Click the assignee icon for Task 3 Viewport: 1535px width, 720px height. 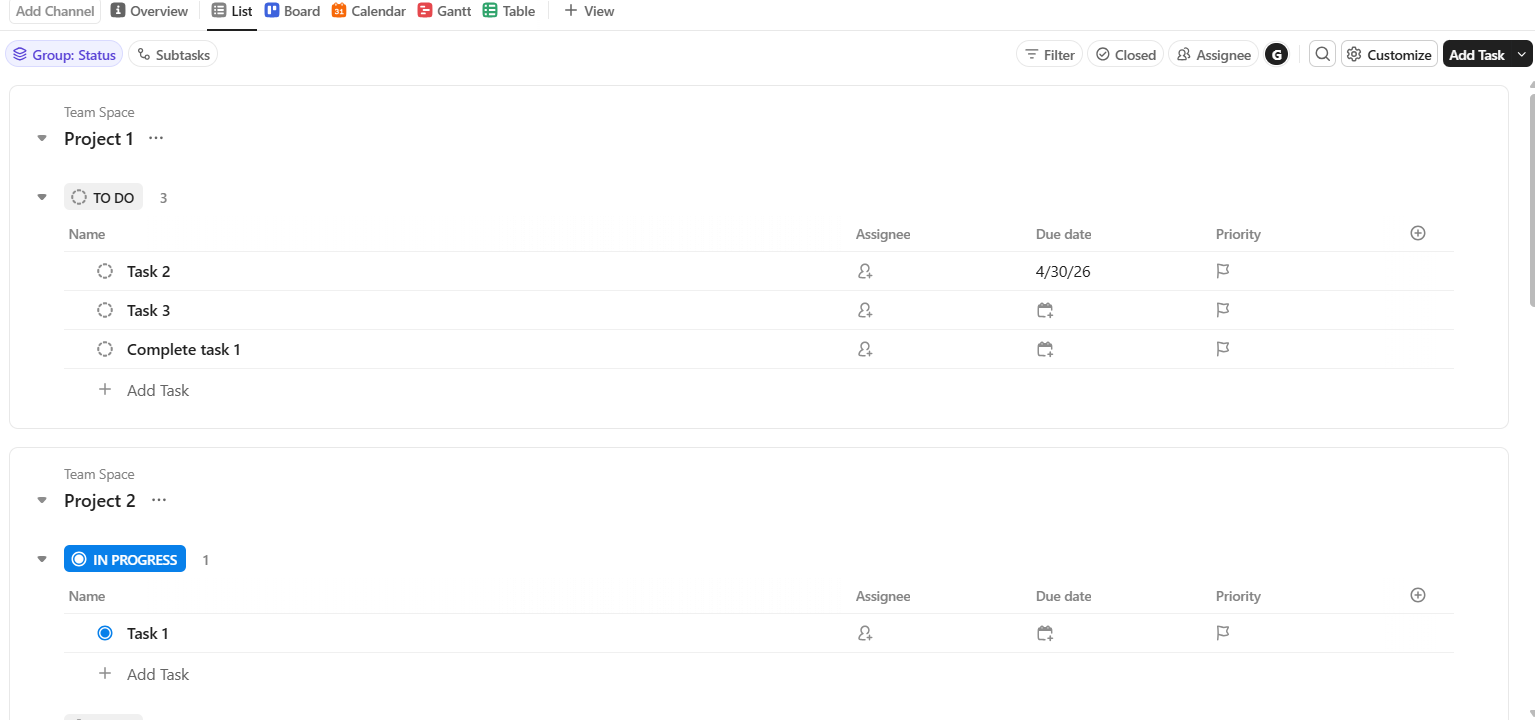click(865, 310)
